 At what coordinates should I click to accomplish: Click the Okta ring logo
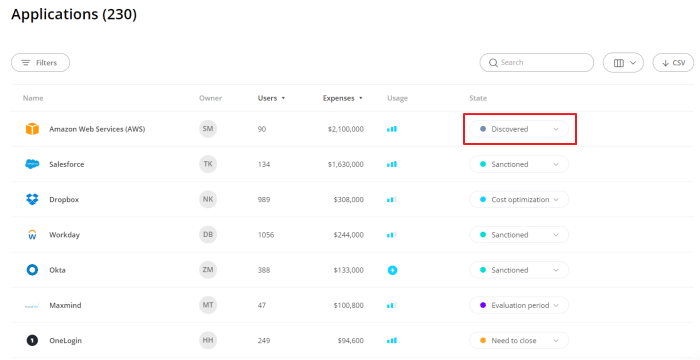pos(32,270)
